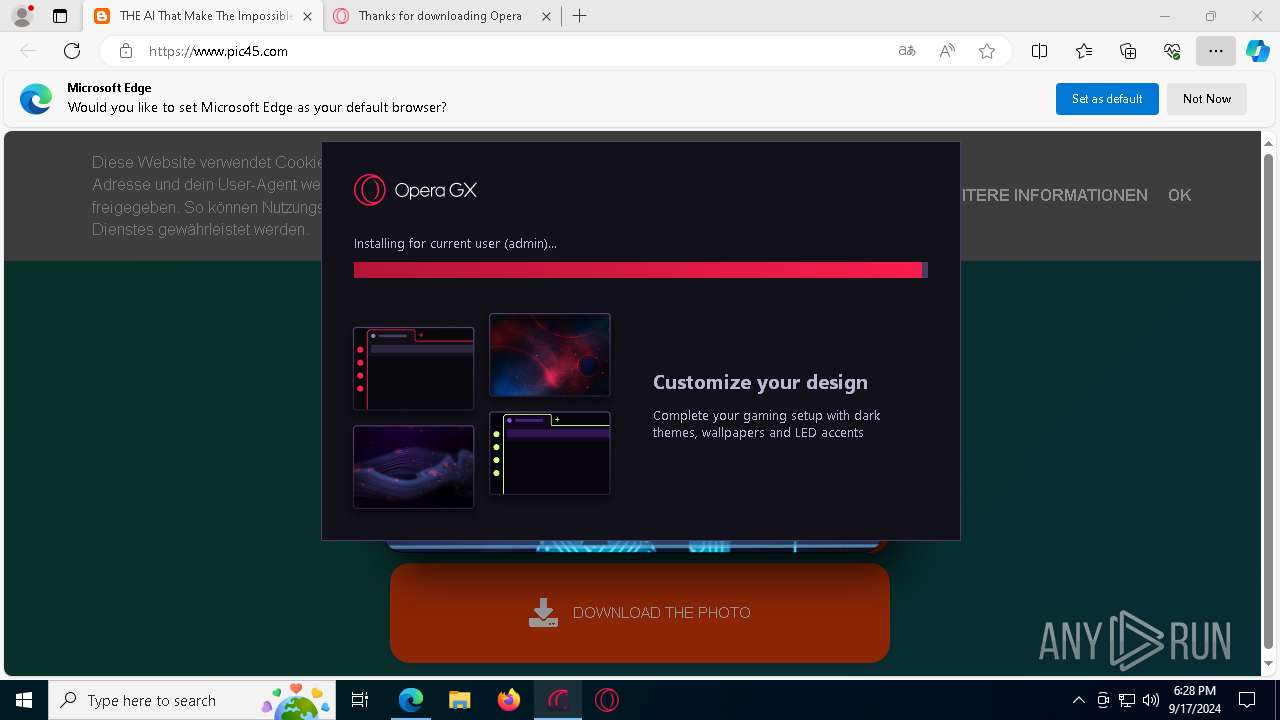Viewport: 1280px width, 720px height.
Task: Click OK on the cookie notice
Action: coord(1180,195)
